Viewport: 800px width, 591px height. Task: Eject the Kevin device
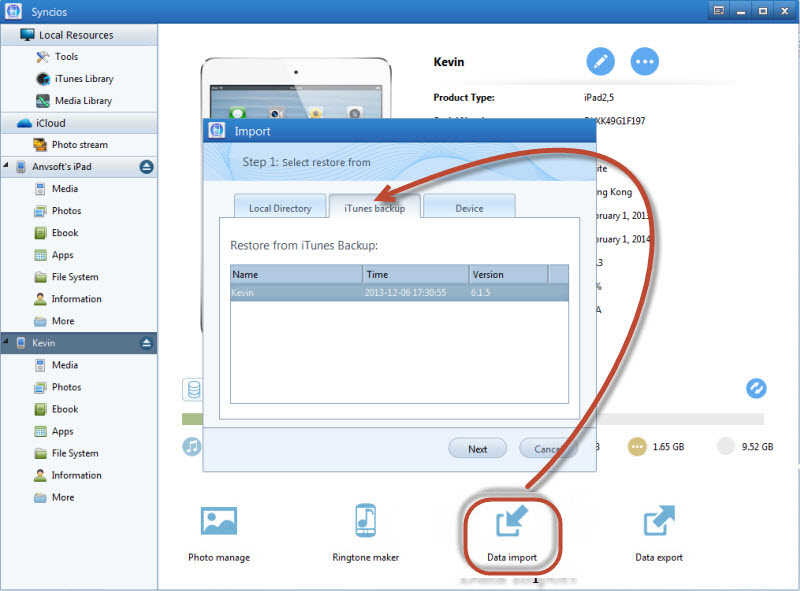click(x=146, y=343)
